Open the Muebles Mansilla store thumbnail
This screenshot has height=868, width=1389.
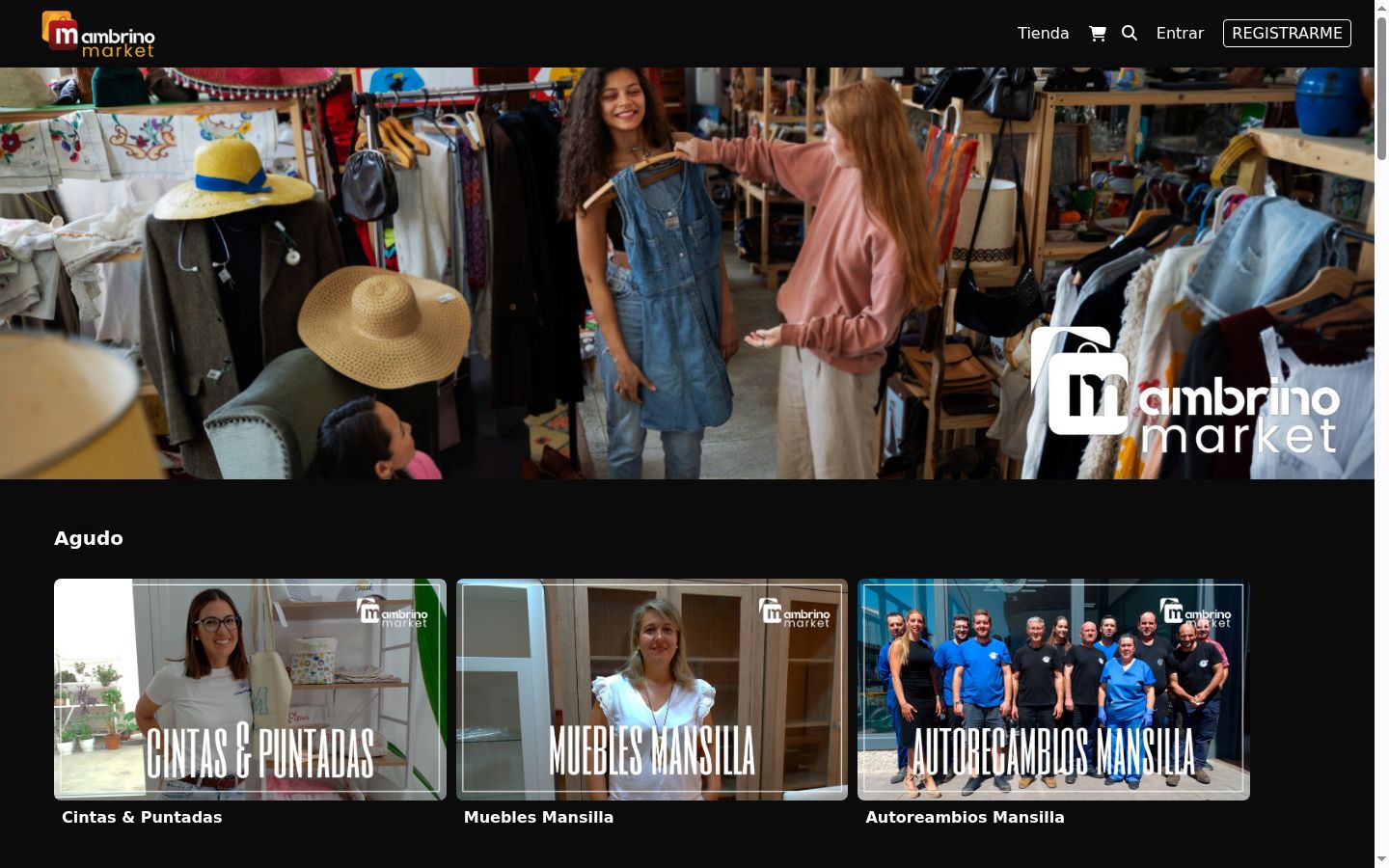652,690
